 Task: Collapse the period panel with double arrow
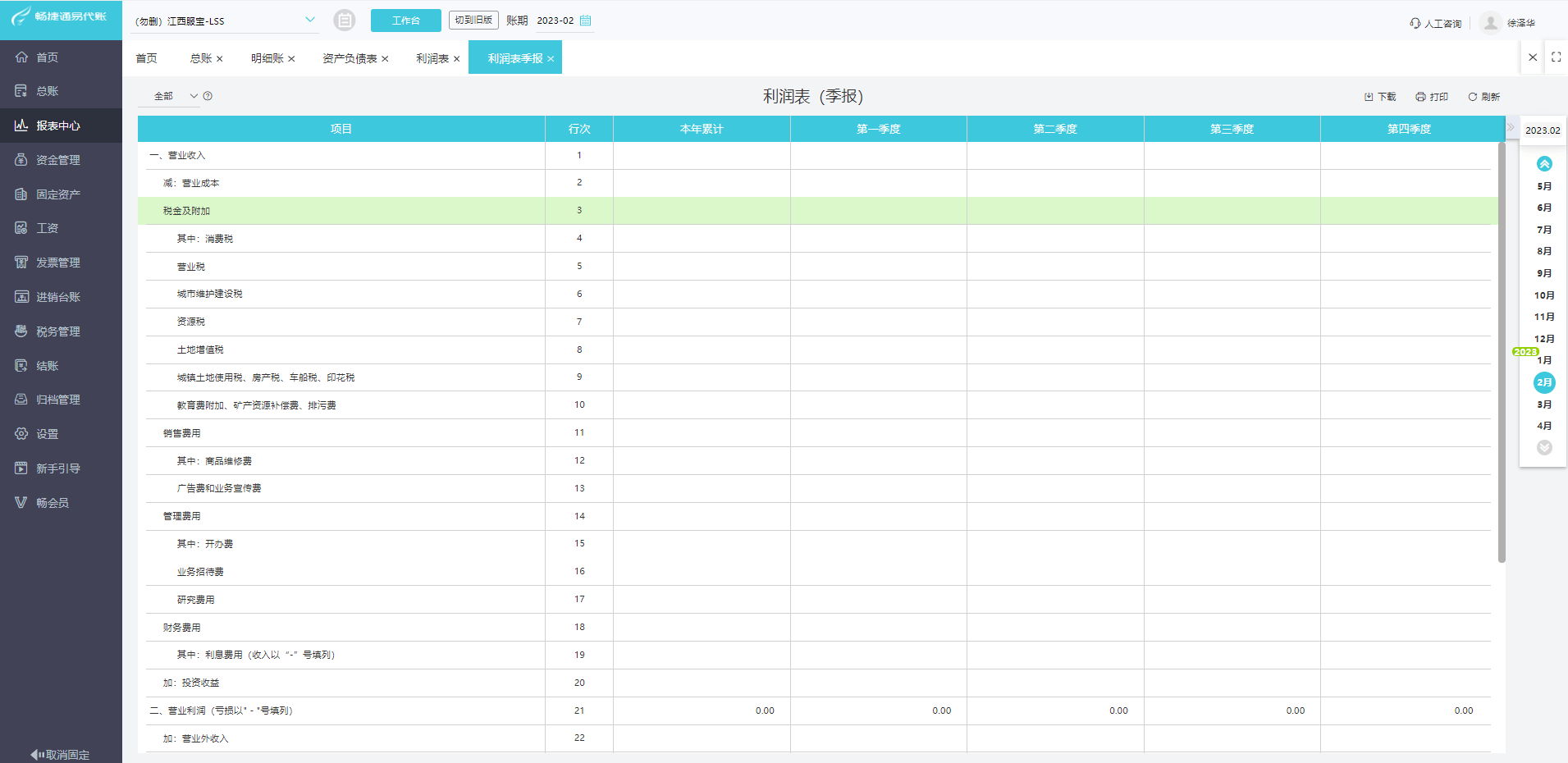(x=1510, y=127)
